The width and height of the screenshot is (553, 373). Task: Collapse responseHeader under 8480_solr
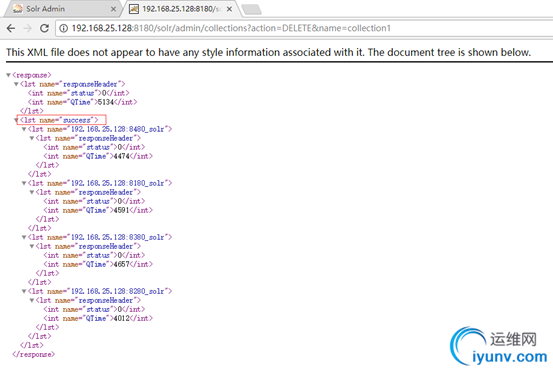coord(32,138)
